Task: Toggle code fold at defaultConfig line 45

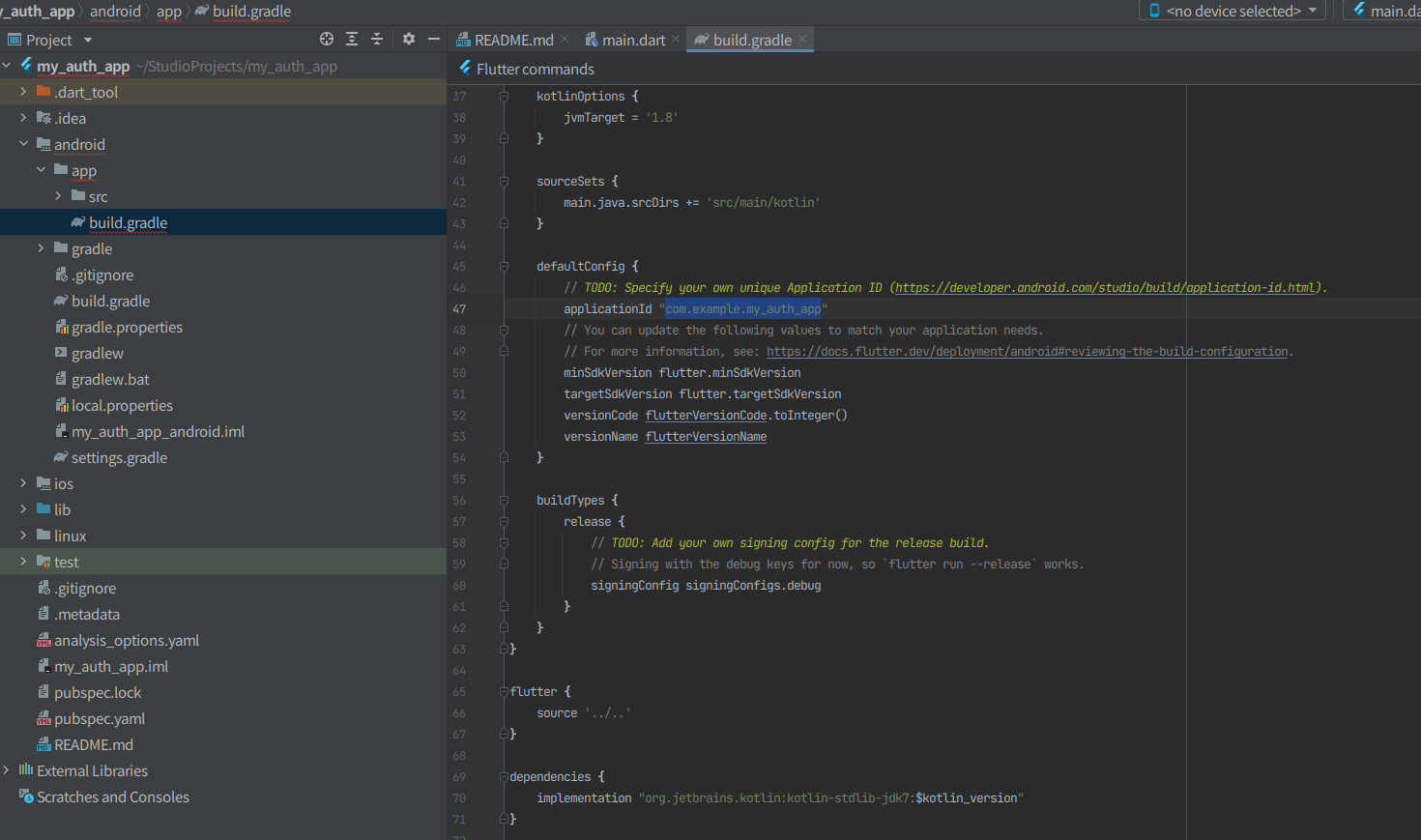Action: 504,267
